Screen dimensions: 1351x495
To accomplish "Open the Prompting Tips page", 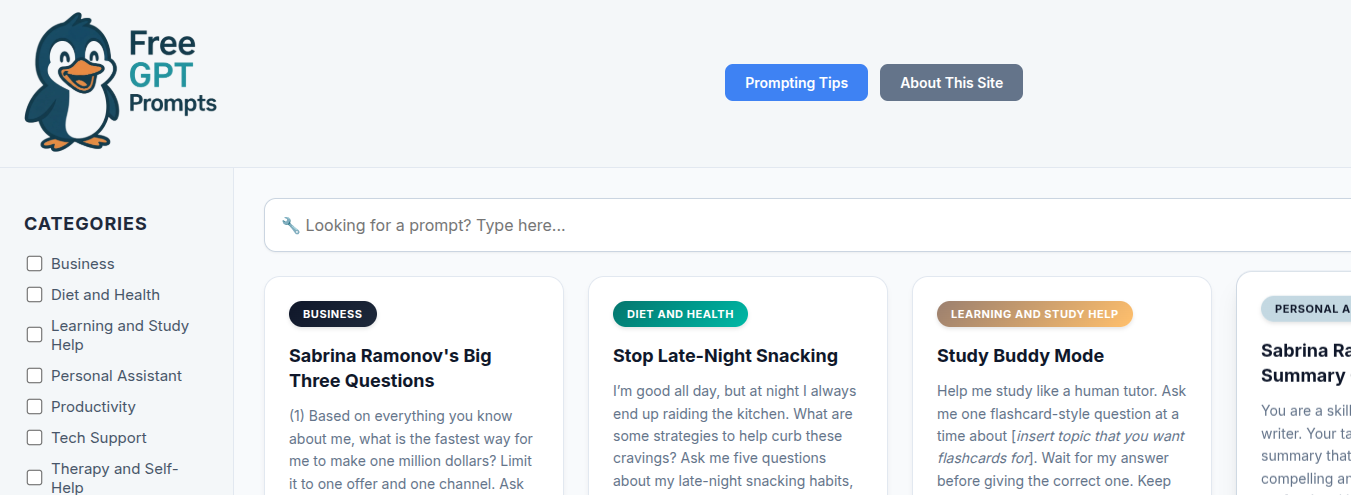I will [x=796, y=83].
